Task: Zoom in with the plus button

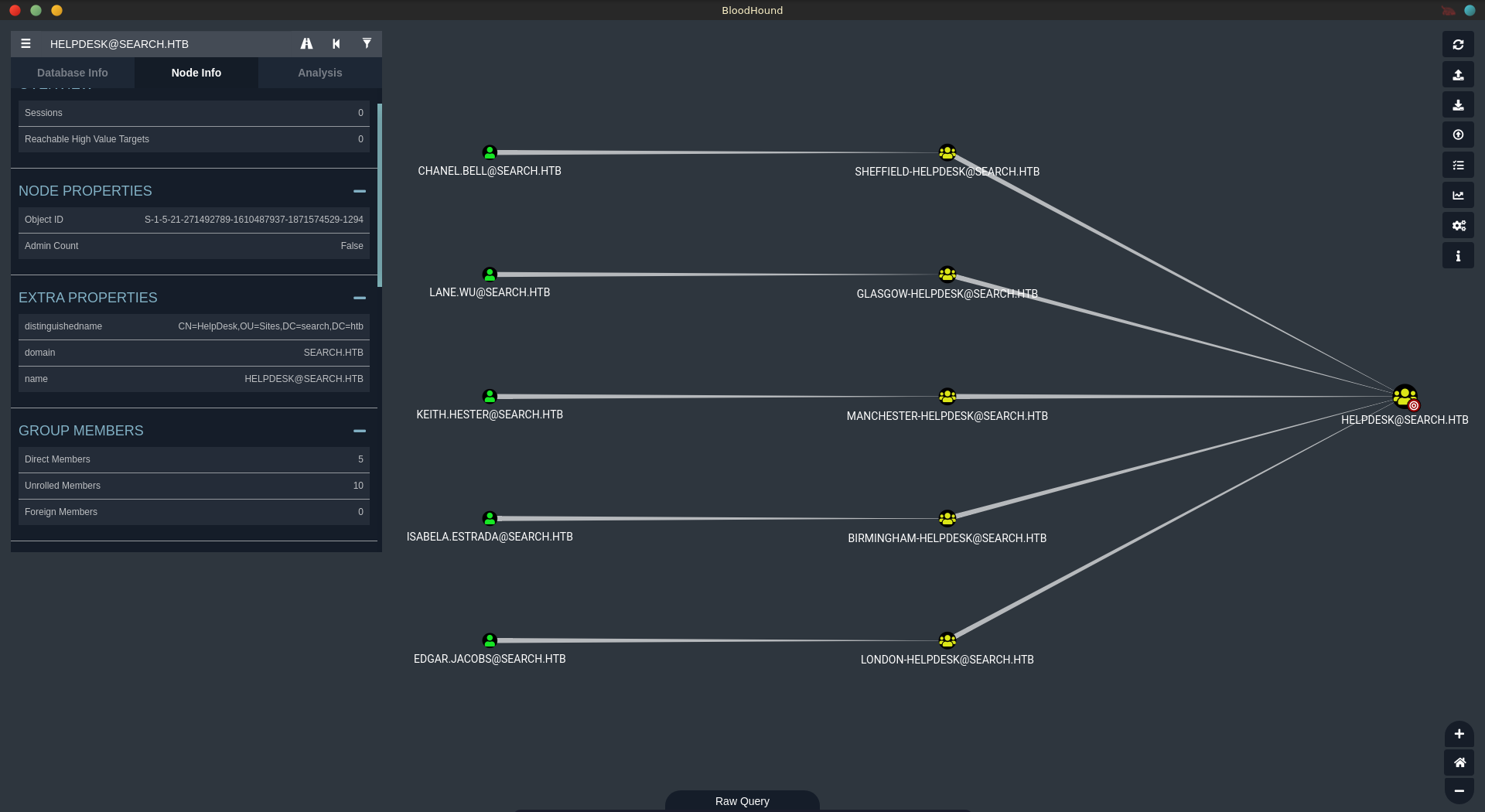Action: [x=1459, y=734]
